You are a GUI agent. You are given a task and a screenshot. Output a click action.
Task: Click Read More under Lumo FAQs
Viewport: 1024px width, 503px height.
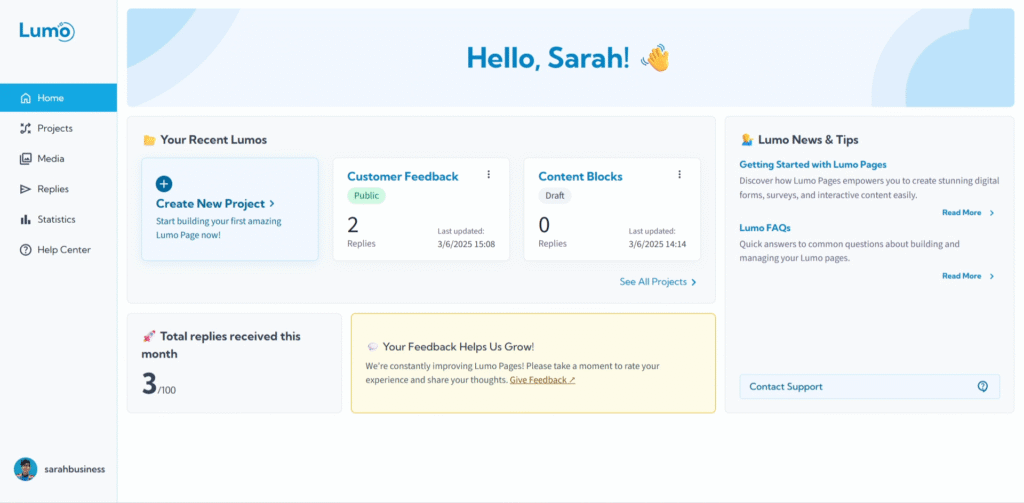point(961,276)
